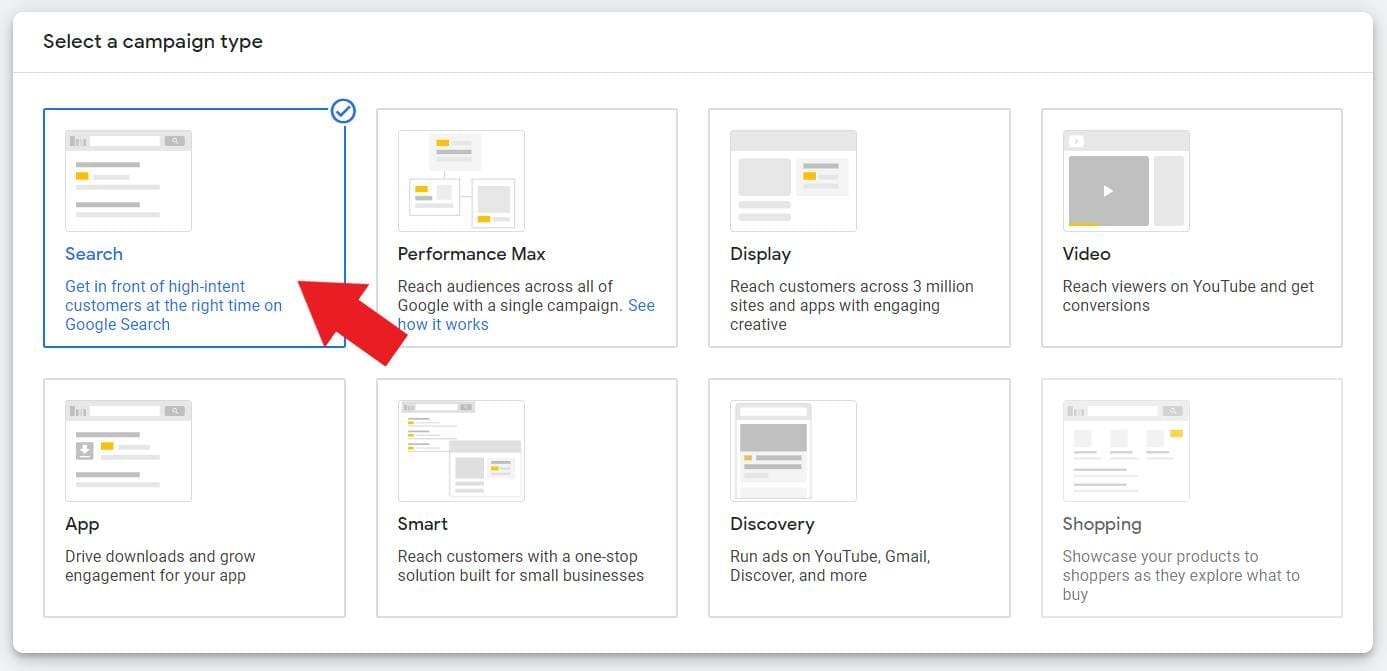This screenshot has height=671, width=1387.
Task: Click the blue checkmark on the Search card
Action: (343, 111)
